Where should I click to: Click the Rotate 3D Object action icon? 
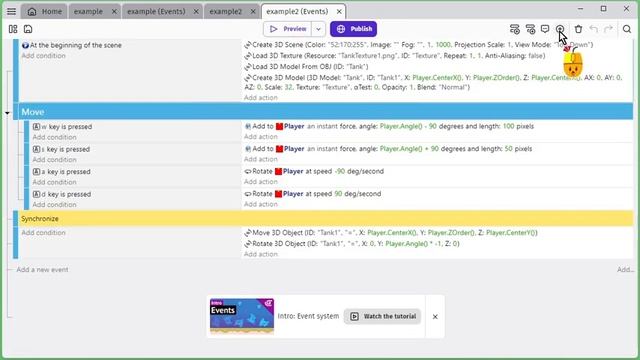click(x=248, y=244)
